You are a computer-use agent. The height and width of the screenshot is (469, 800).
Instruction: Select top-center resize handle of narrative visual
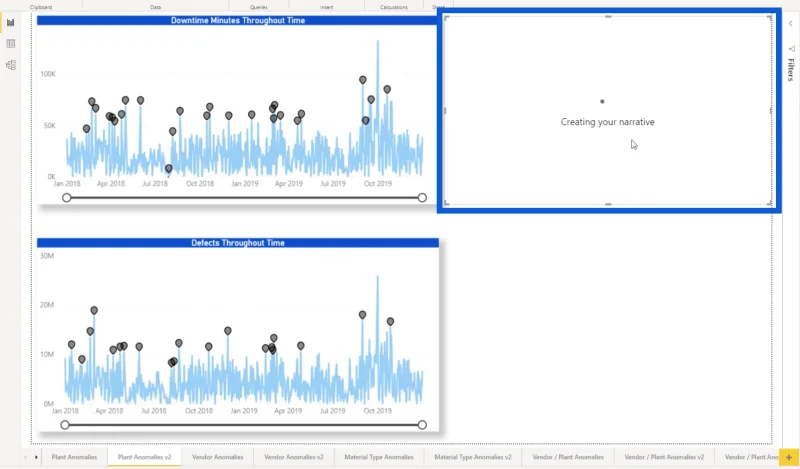(608, 17)
